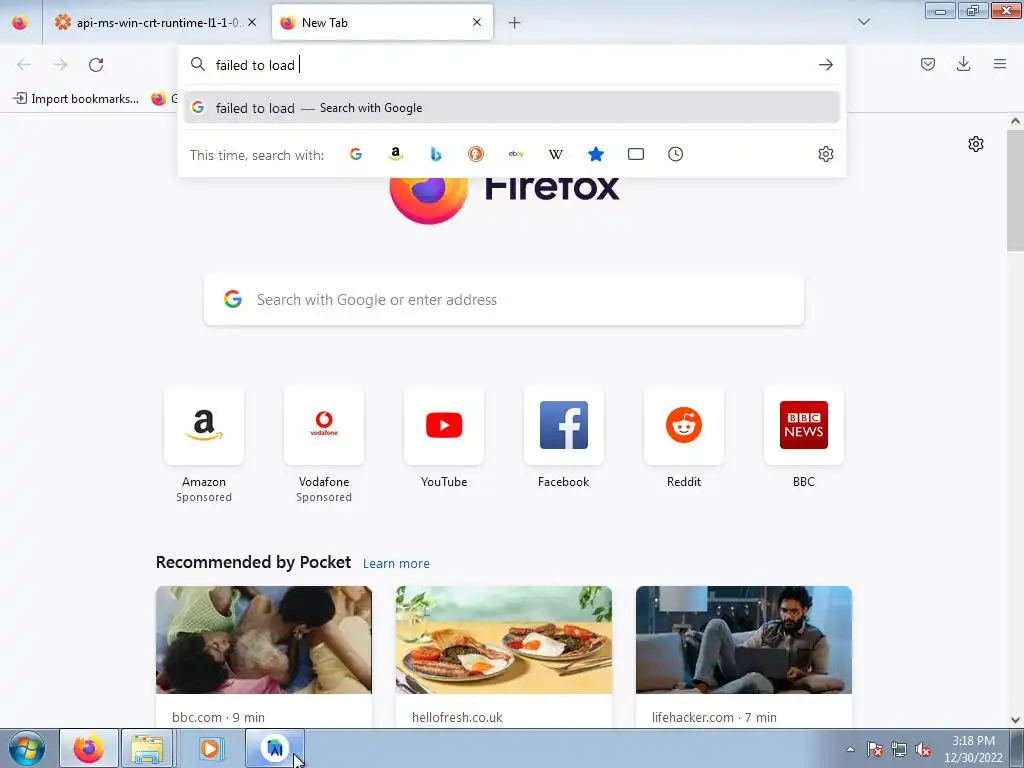Open lifehacker.com Pocket story thumbnail
Image resolution: width=1024 pixels, height=768 pixels.
pyautogui.click(x=744, y=639)
